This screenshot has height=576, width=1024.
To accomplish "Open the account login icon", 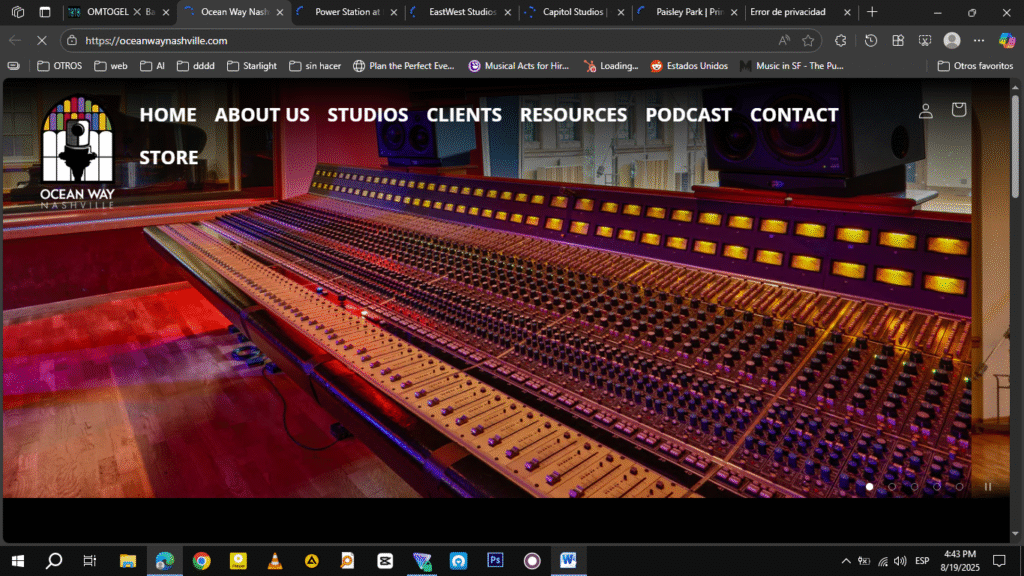I will pos(926,110).
